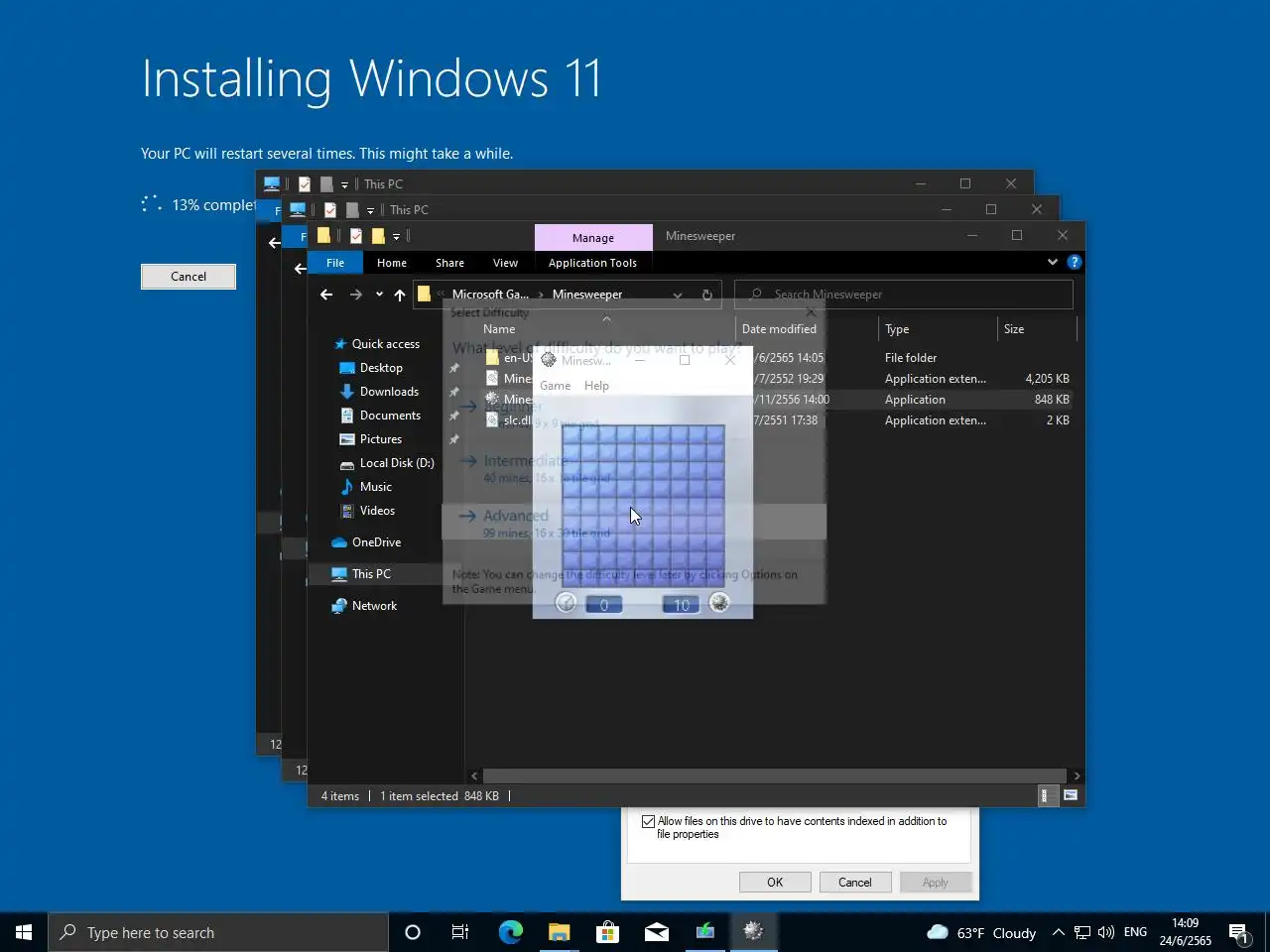Select Network in the navigation pane

pos(374,606)
